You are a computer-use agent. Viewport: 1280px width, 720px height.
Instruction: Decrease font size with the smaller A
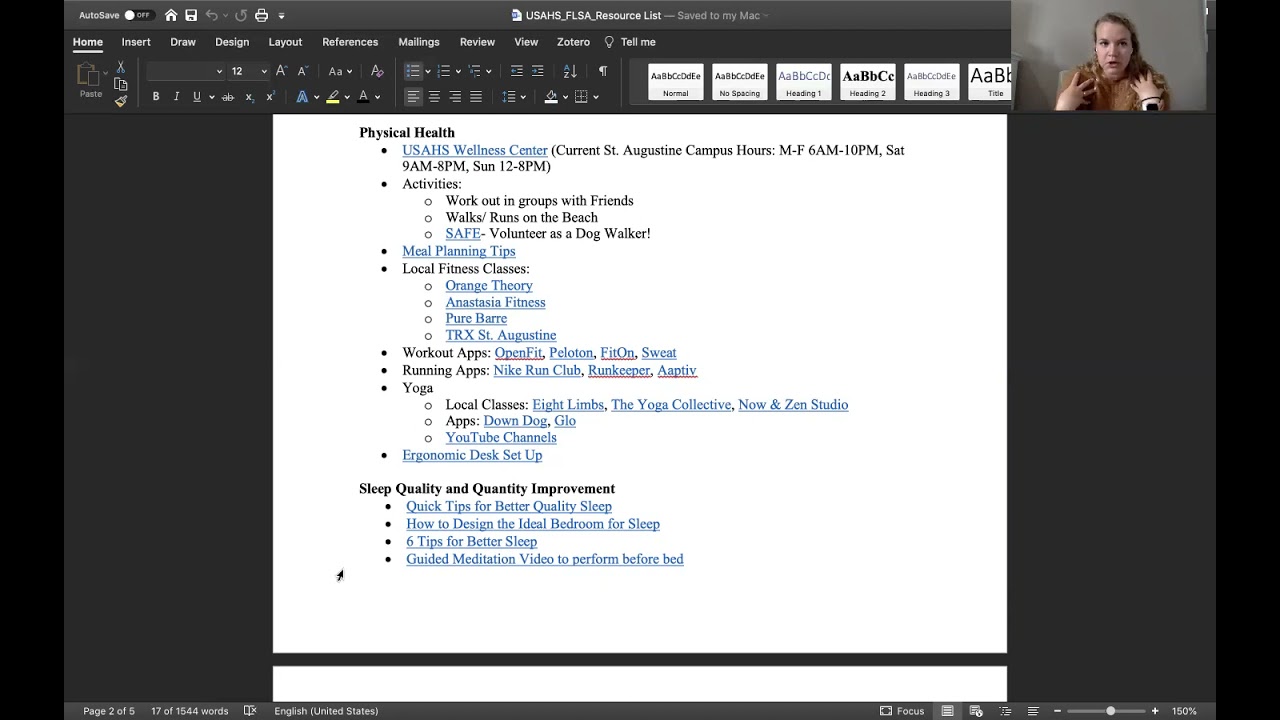click(x=302, y=71)
